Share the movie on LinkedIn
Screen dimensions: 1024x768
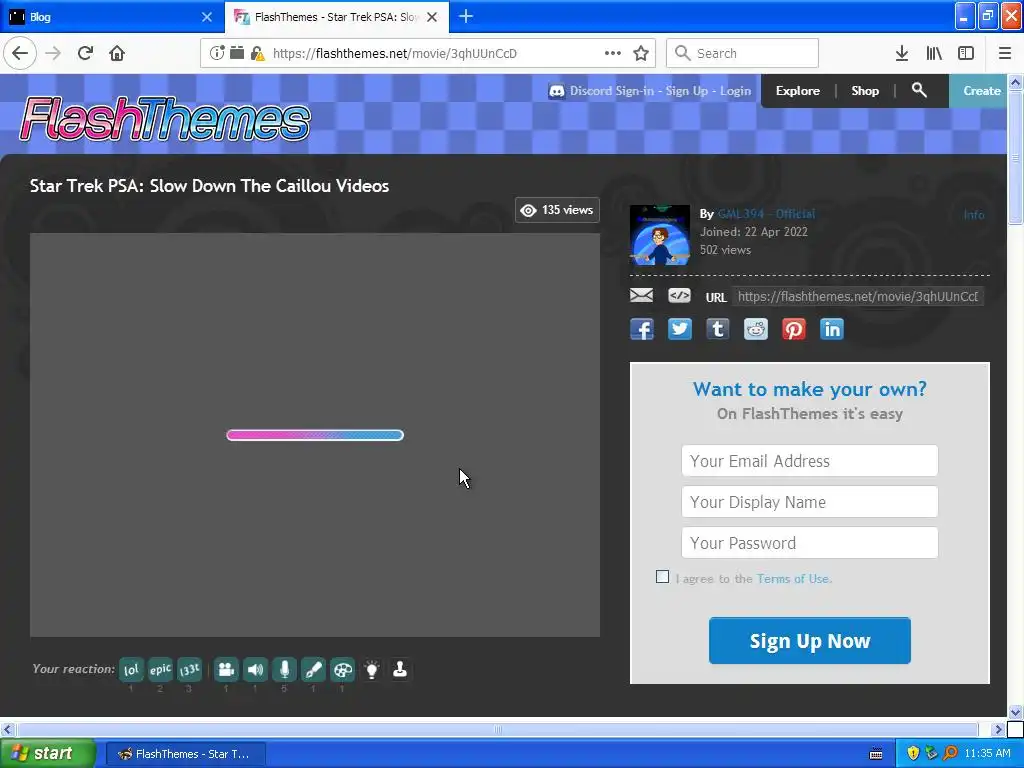(x=831, y=329)
